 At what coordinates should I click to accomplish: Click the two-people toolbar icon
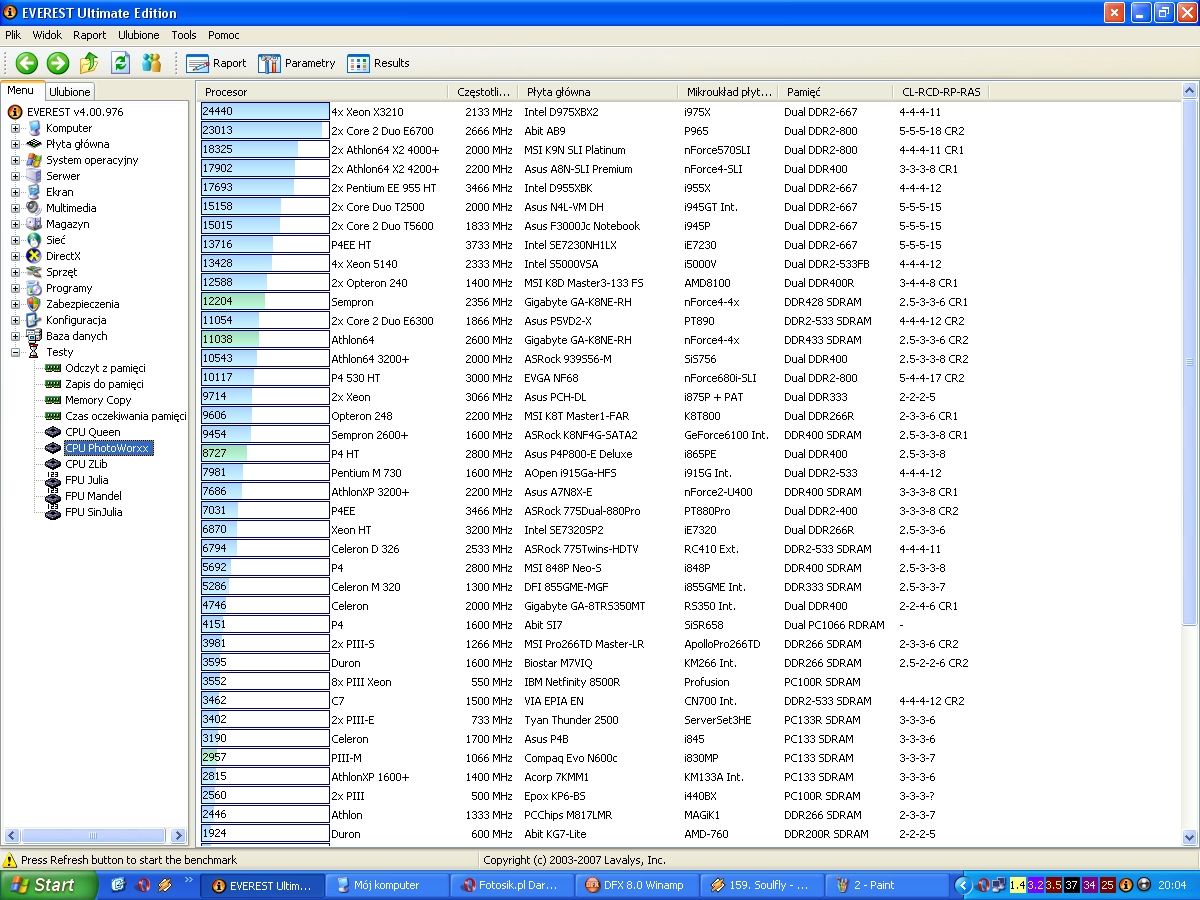151,63
